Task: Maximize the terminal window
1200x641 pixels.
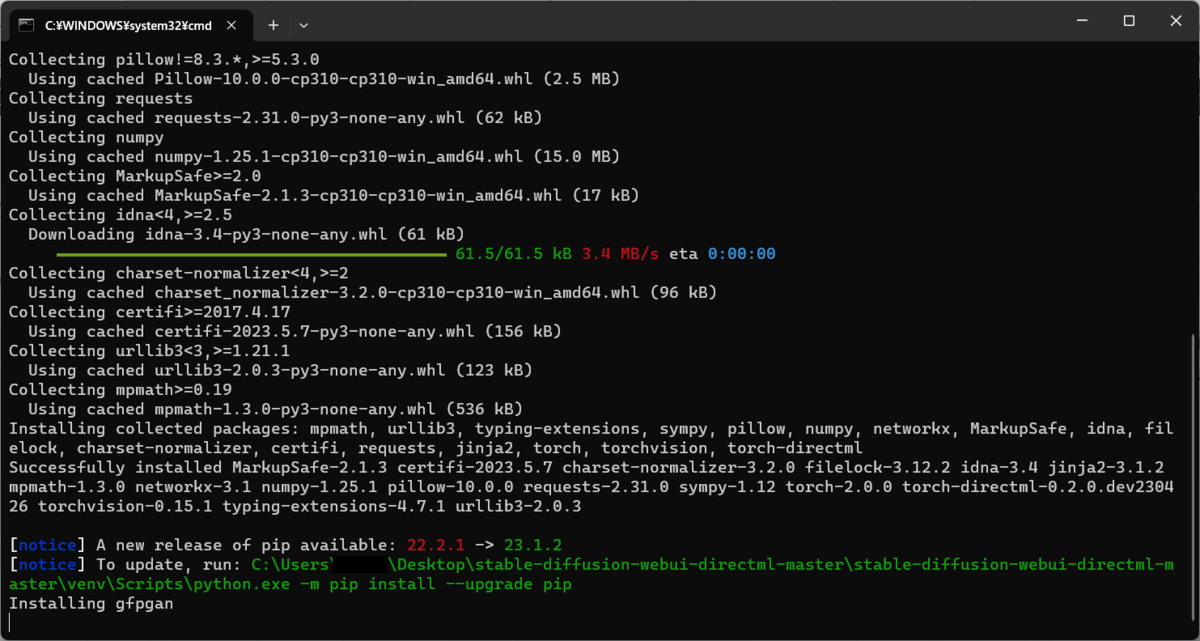Action: tap(1129, 21)
